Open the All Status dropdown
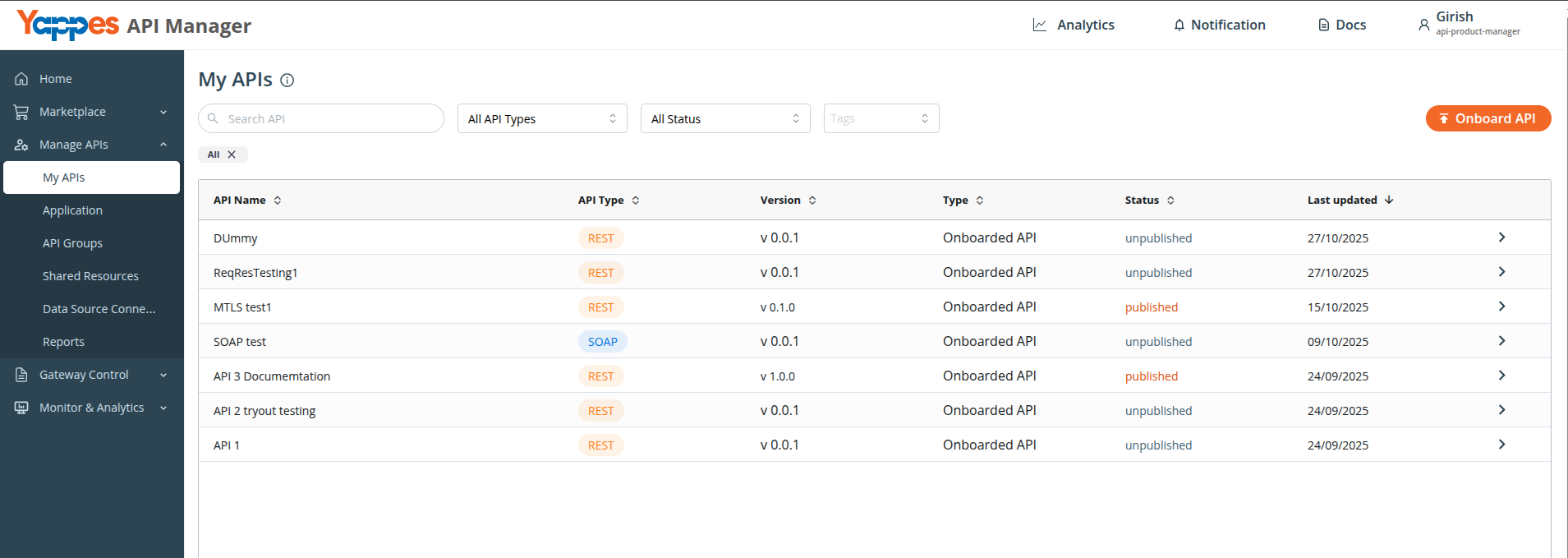Viewport: 1568px width, 558px height. pyautogui.click(x=725, y=118)
